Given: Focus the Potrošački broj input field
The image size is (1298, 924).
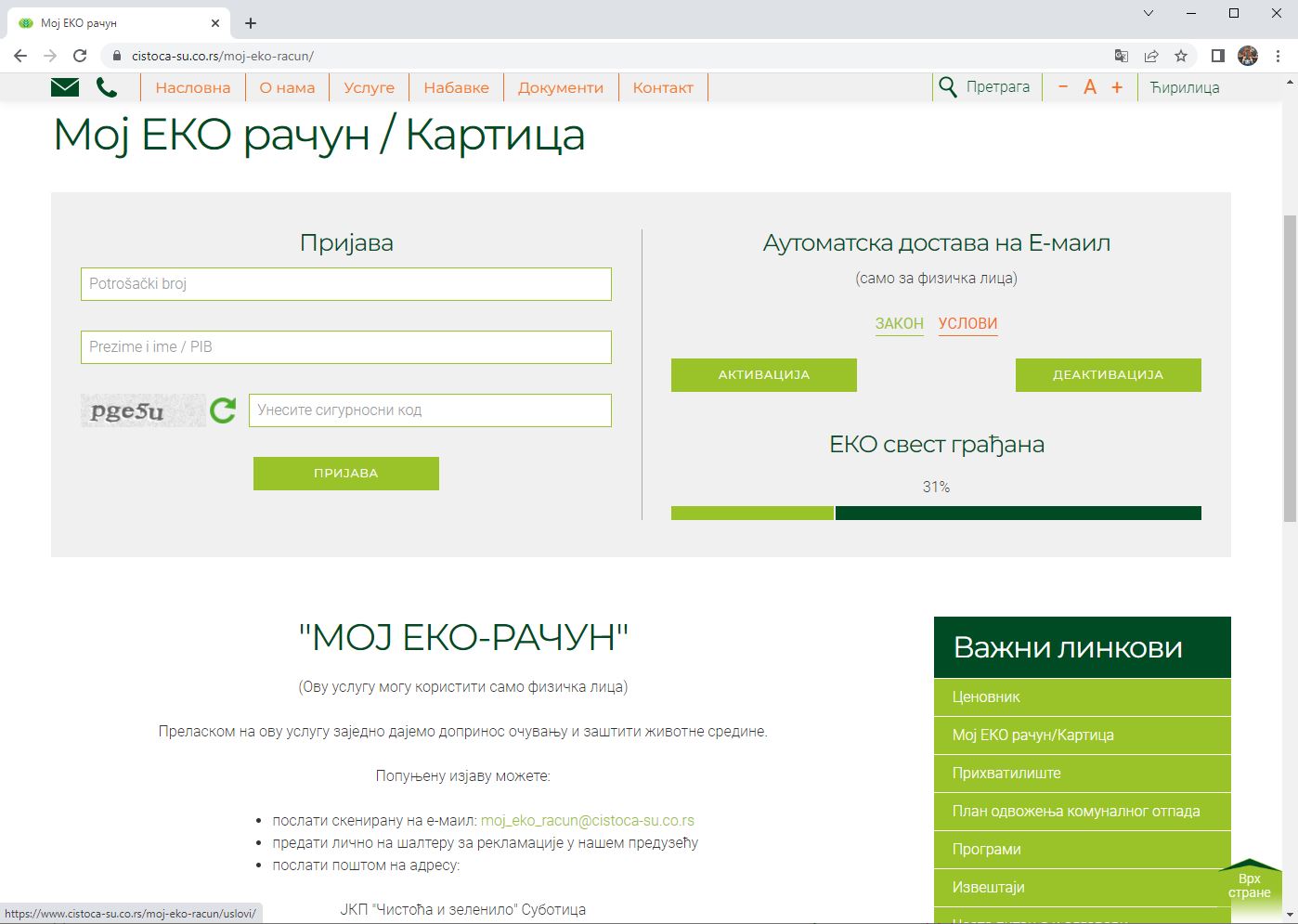Looking at the screenshot, I should [345, 284].
